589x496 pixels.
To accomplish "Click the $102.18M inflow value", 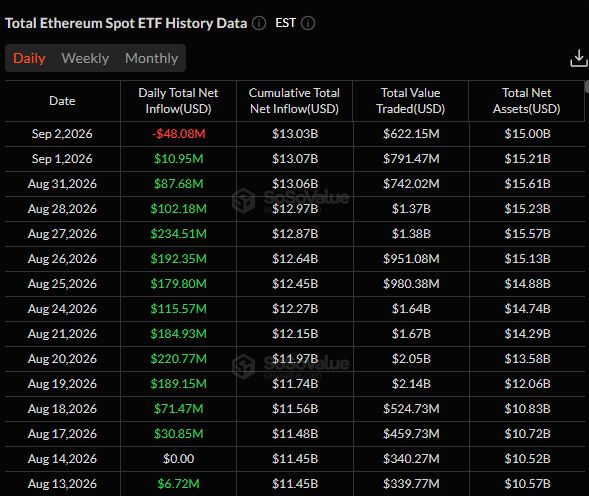I will point(178,209).
